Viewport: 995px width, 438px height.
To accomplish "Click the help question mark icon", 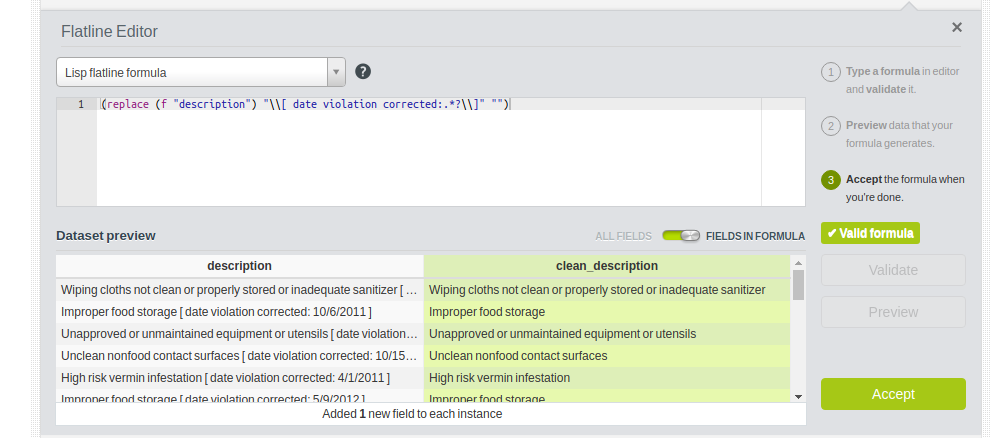I will [x=364, y=72].
